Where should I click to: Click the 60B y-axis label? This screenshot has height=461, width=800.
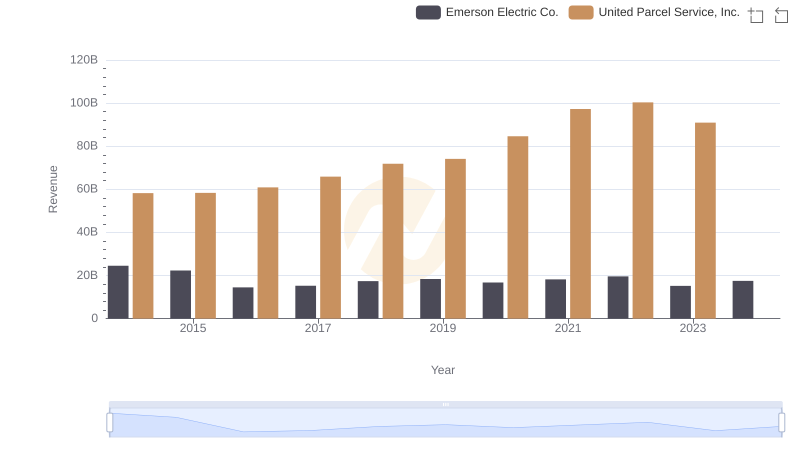point(87,189)
